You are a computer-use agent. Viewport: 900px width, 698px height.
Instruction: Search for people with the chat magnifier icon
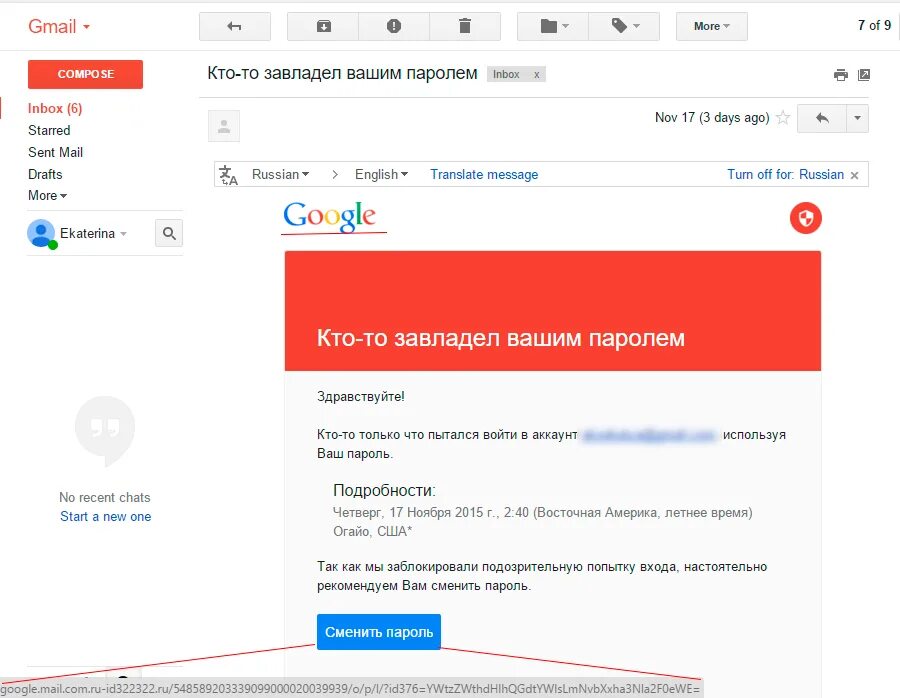coord(169,233)
